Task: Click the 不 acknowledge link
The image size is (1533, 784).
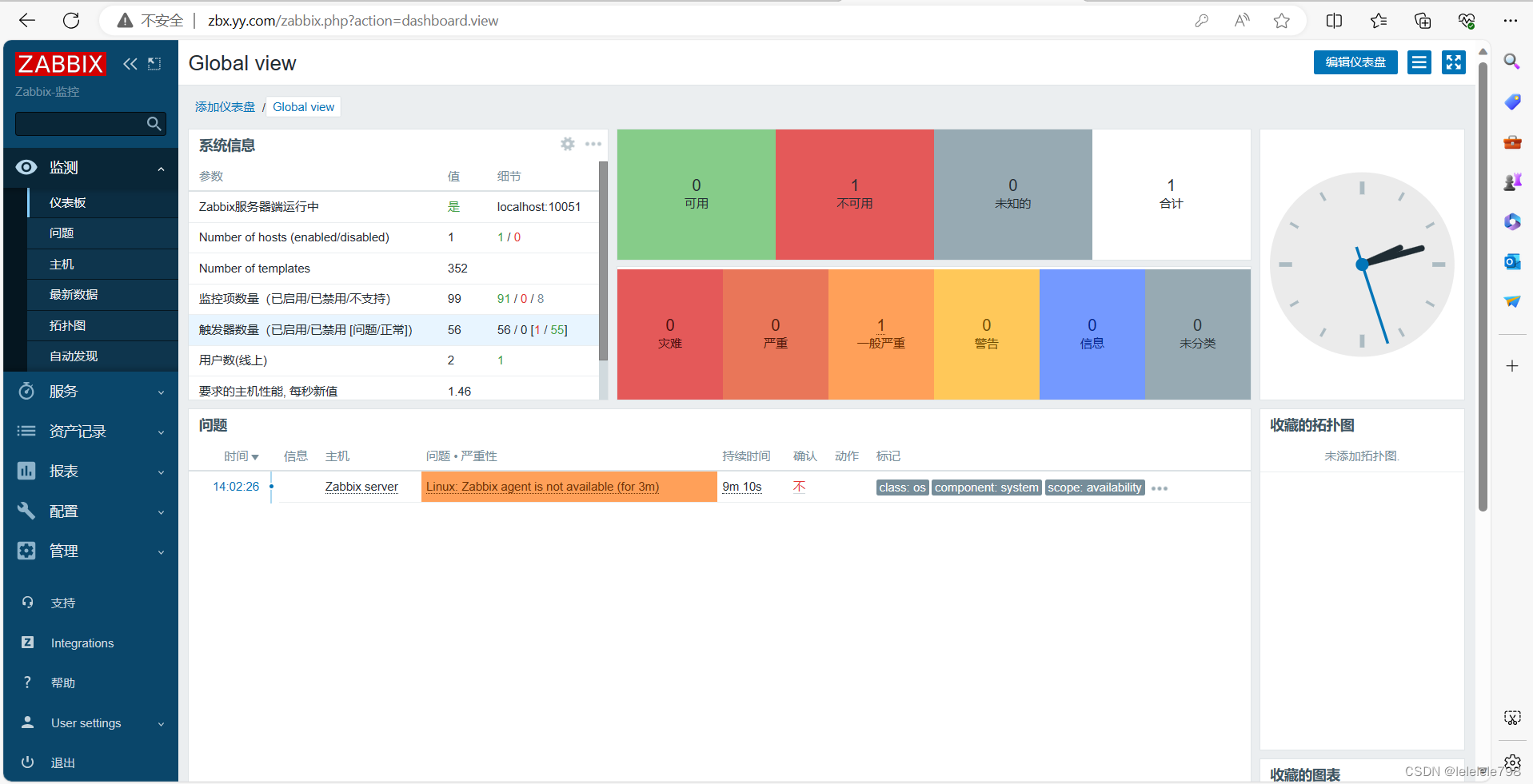Action: coord(799,487)
